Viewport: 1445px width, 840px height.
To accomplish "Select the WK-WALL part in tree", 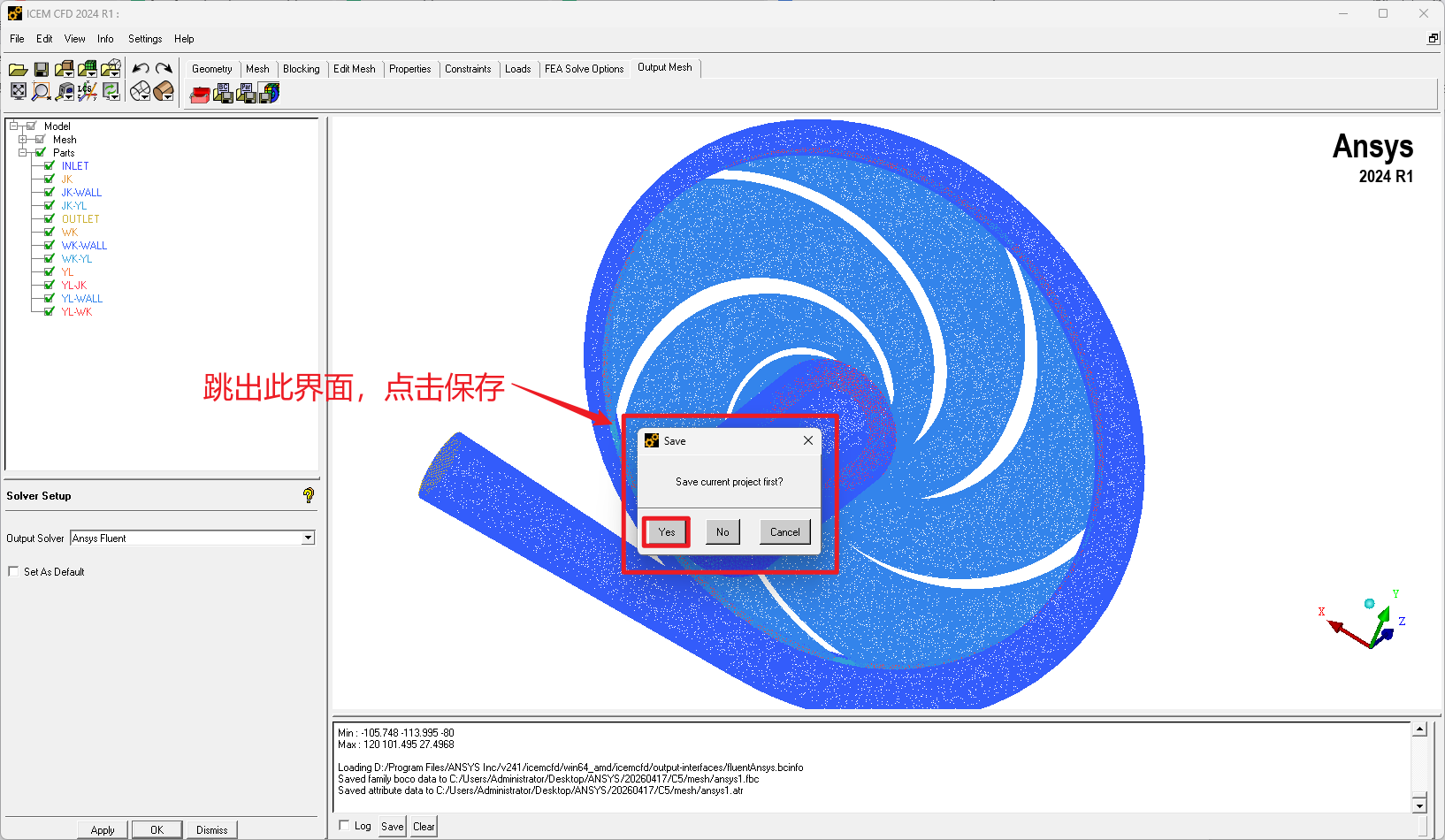I will click(84, 245).
